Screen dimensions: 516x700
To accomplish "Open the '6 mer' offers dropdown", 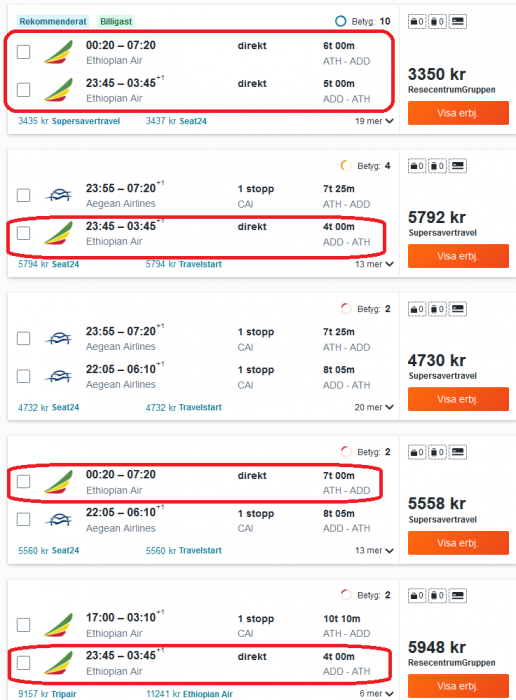I will click(x=376, y=693).
